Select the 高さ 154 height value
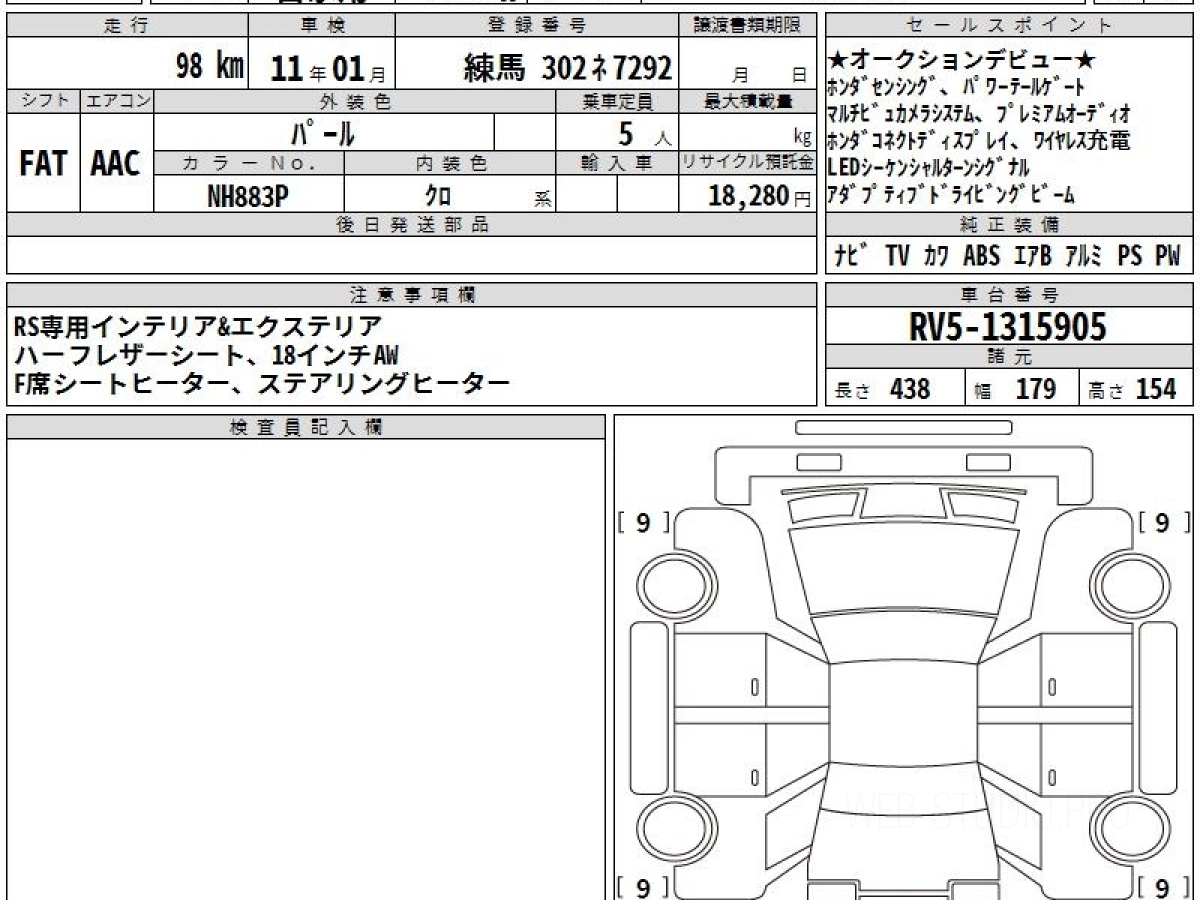Viewport: 1200px width, 900px height. [x=1133, y=389]
